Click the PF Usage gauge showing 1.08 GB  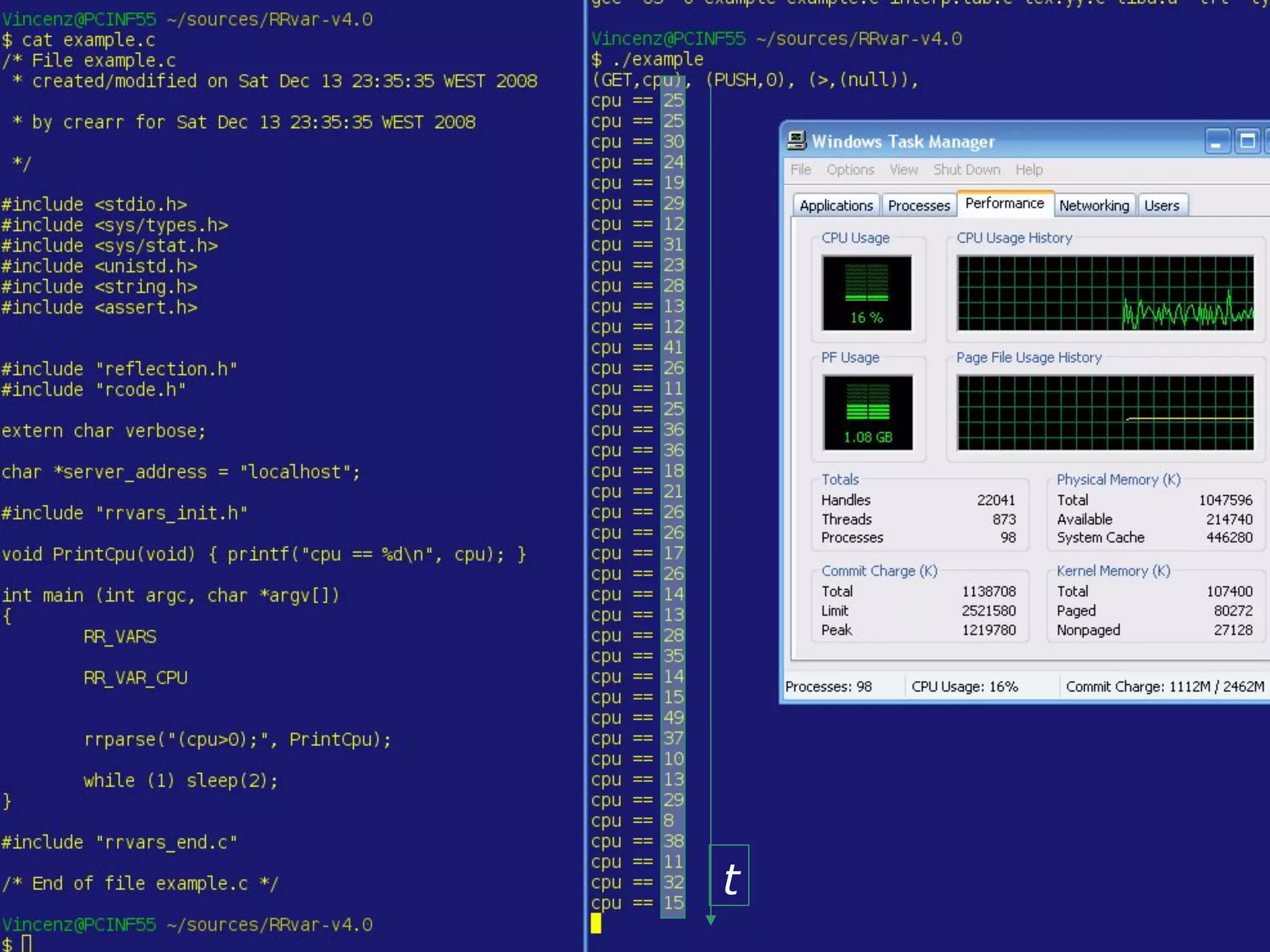[x=868, y=412]
